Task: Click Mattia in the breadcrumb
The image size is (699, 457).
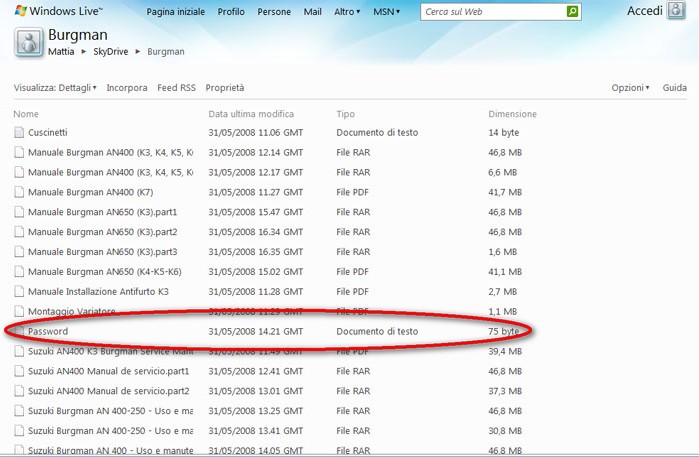Action: (x=61, y=52)
